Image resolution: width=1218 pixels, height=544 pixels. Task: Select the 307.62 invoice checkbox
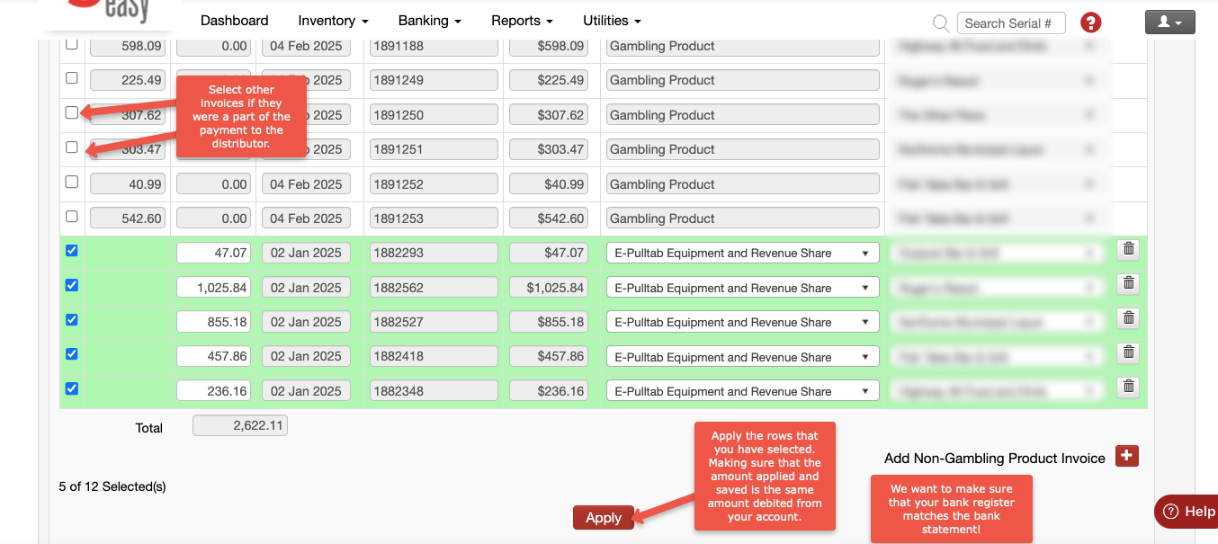pos(71,113)
